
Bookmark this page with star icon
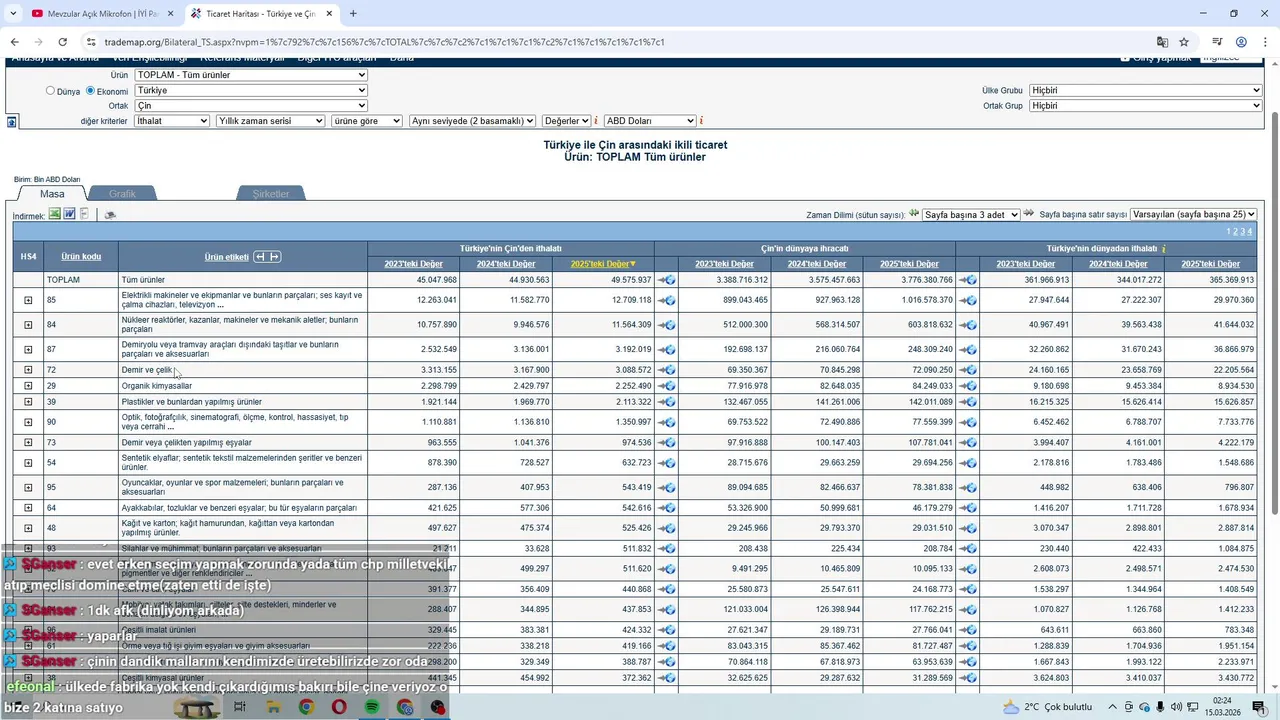[x=1184, y=42]
